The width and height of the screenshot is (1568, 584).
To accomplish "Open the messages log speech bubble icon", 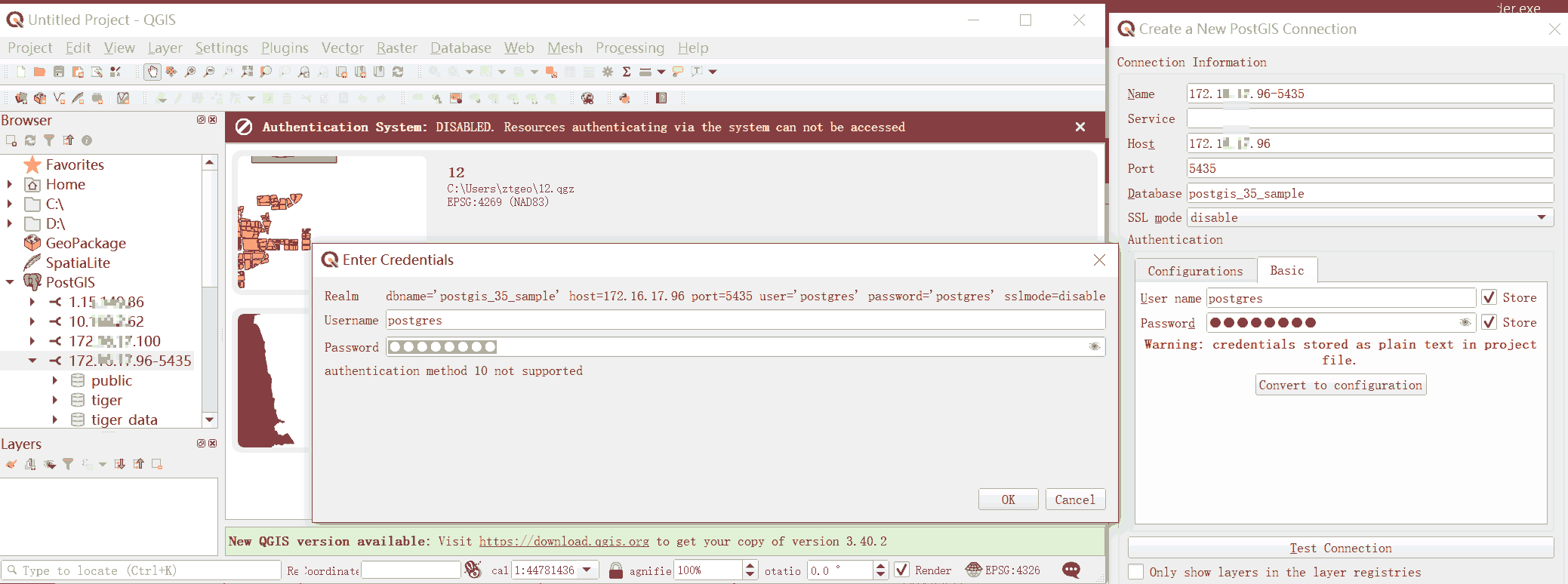I will click(x=1071, y=570).
